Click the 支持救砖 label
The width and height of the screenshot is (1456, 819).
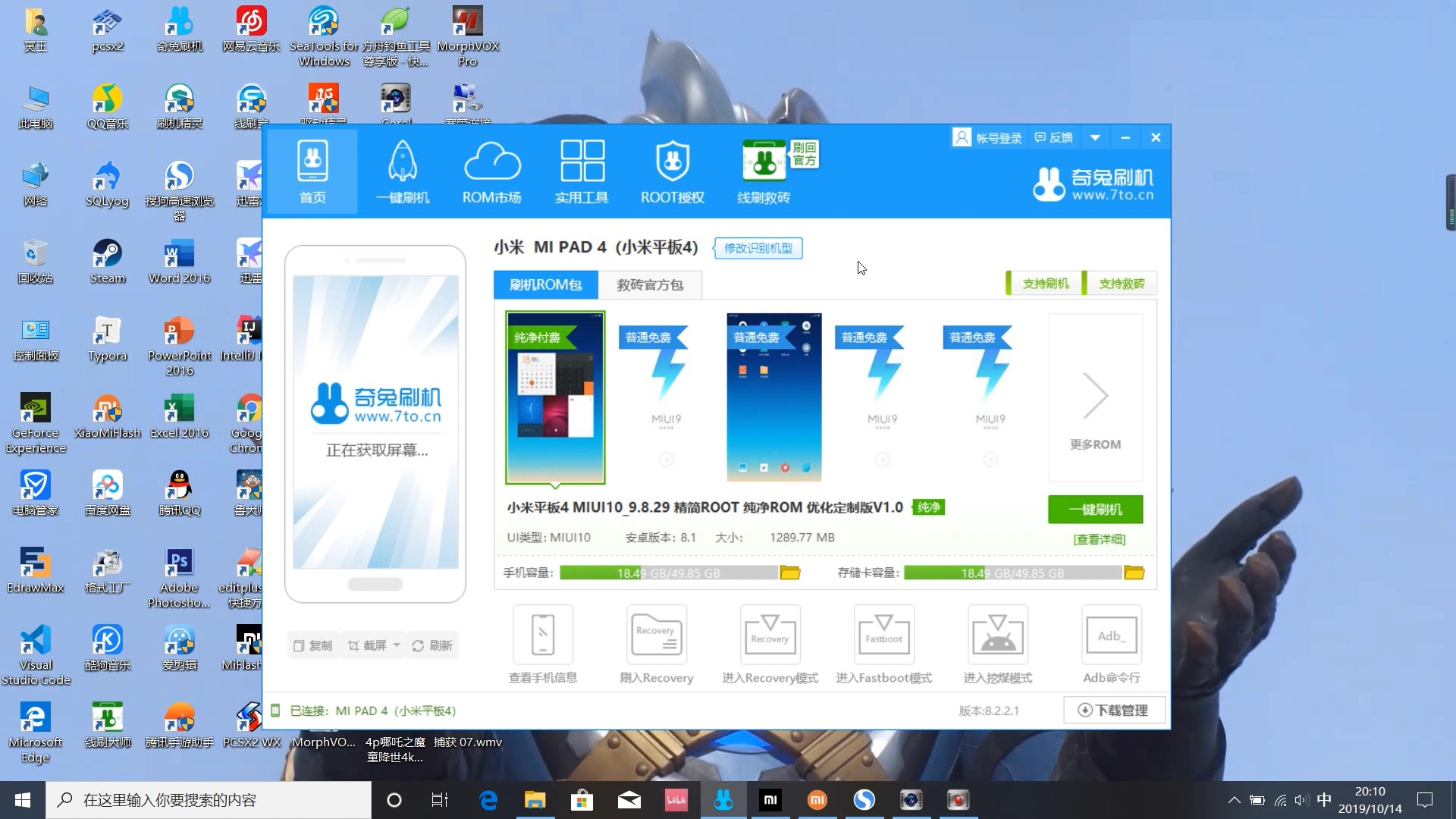point(1122,284)
